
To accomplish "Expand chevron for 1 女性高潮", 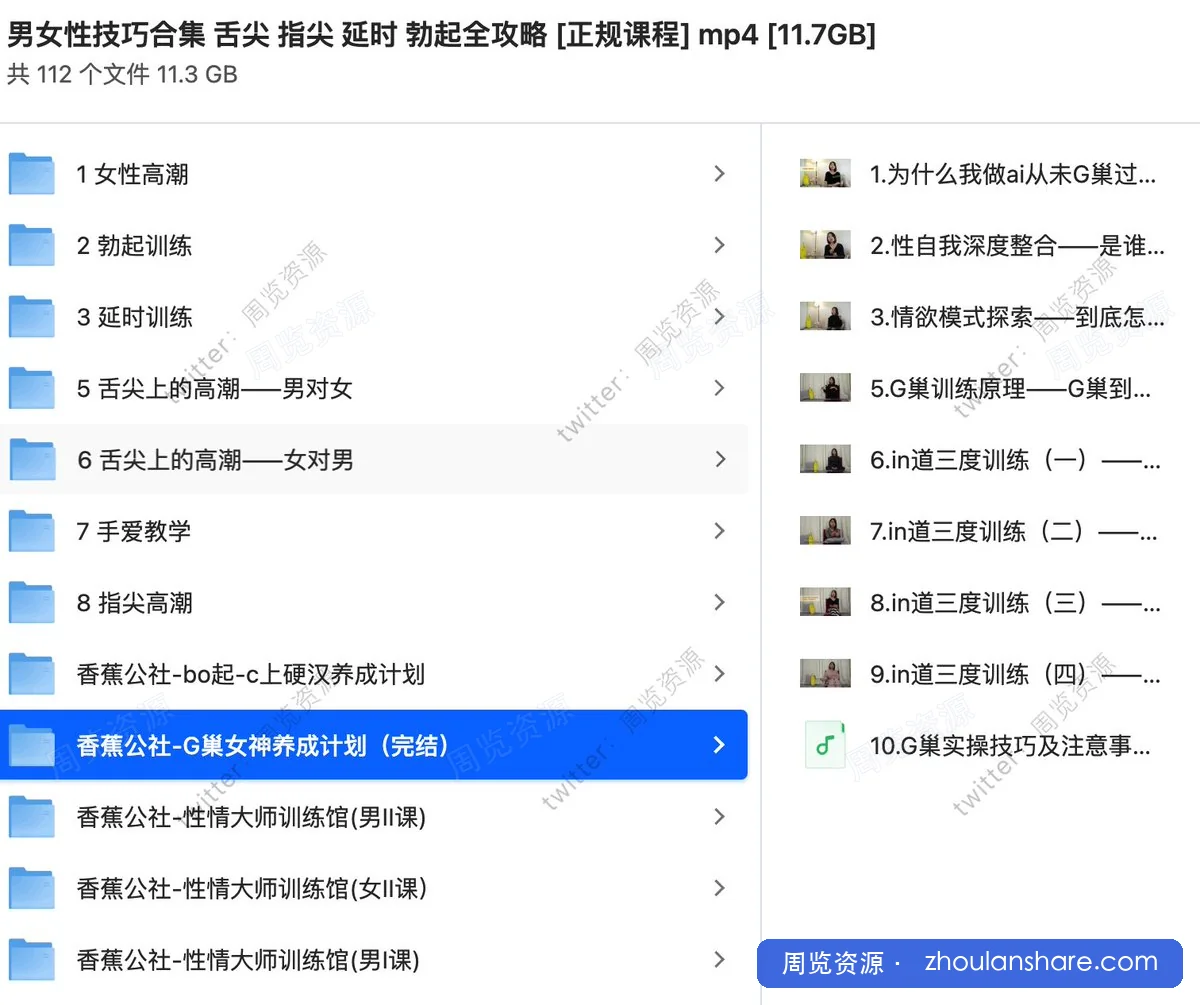I will 719,174.
